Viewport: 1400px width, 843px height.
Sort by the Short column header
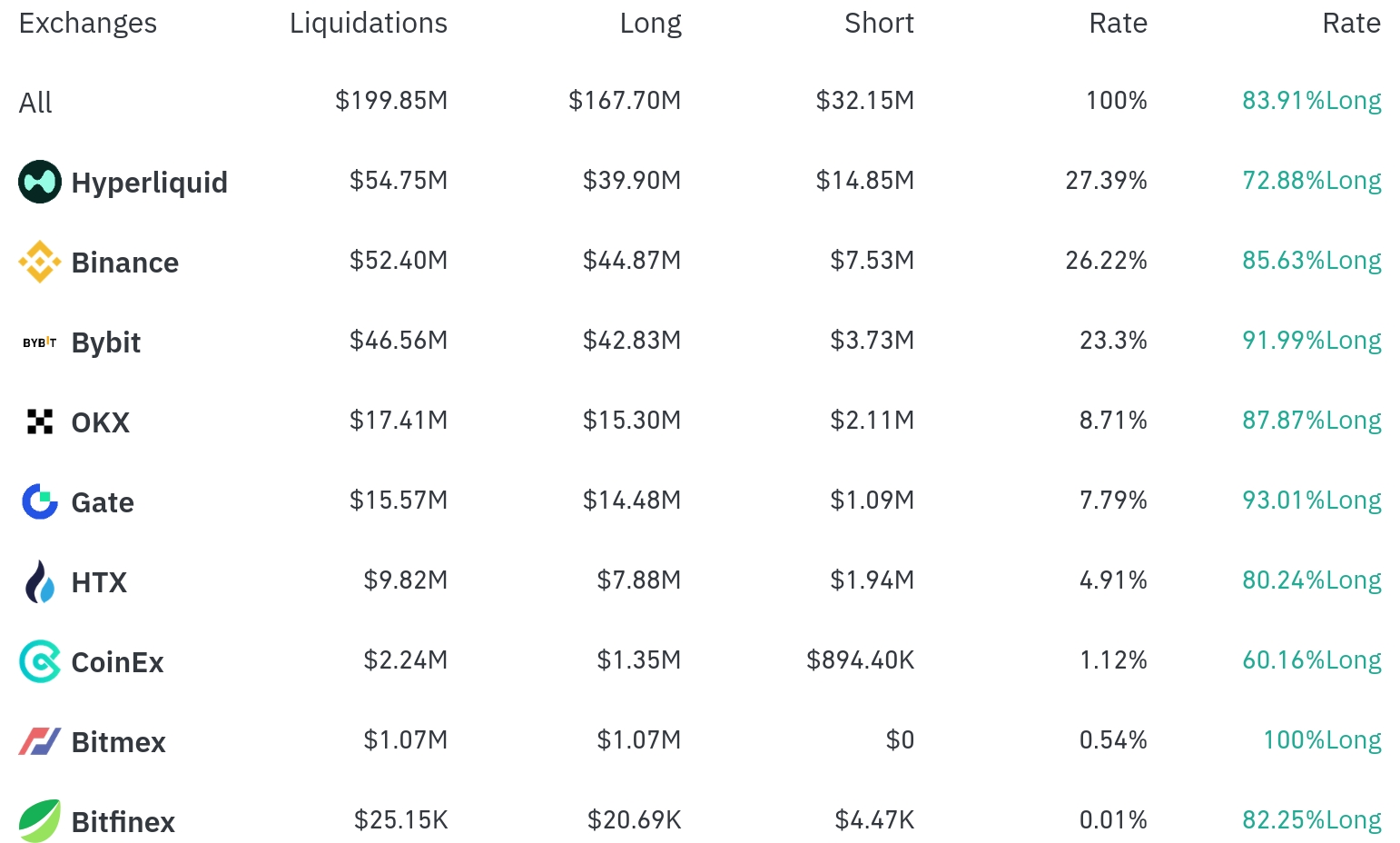(x=878, y=23)
